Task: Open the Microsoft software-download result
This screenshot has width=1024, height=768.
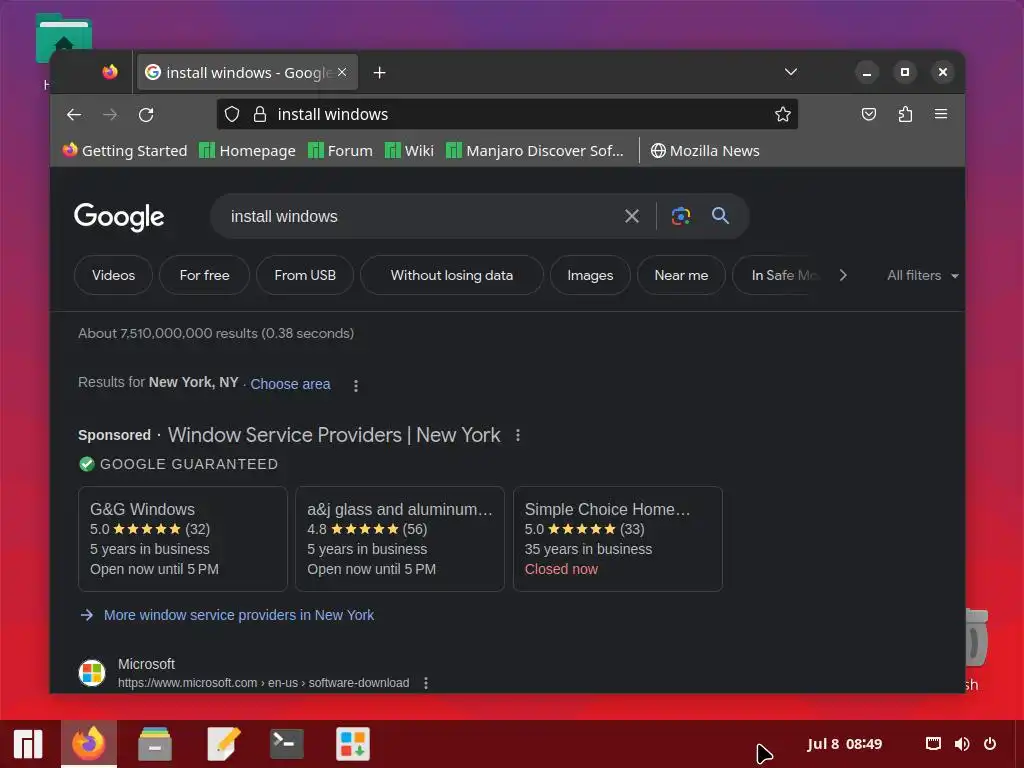Action: tap(264, 682)
